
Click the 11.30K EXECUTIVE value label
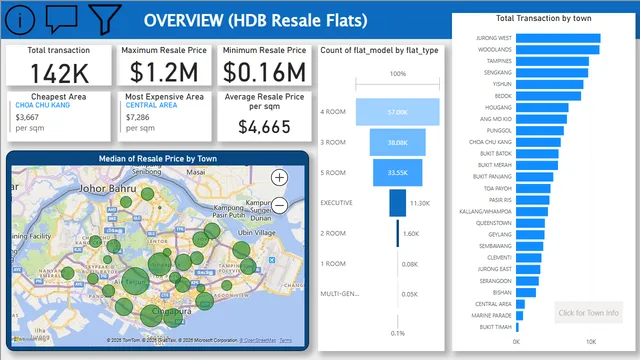click(420, 203)
